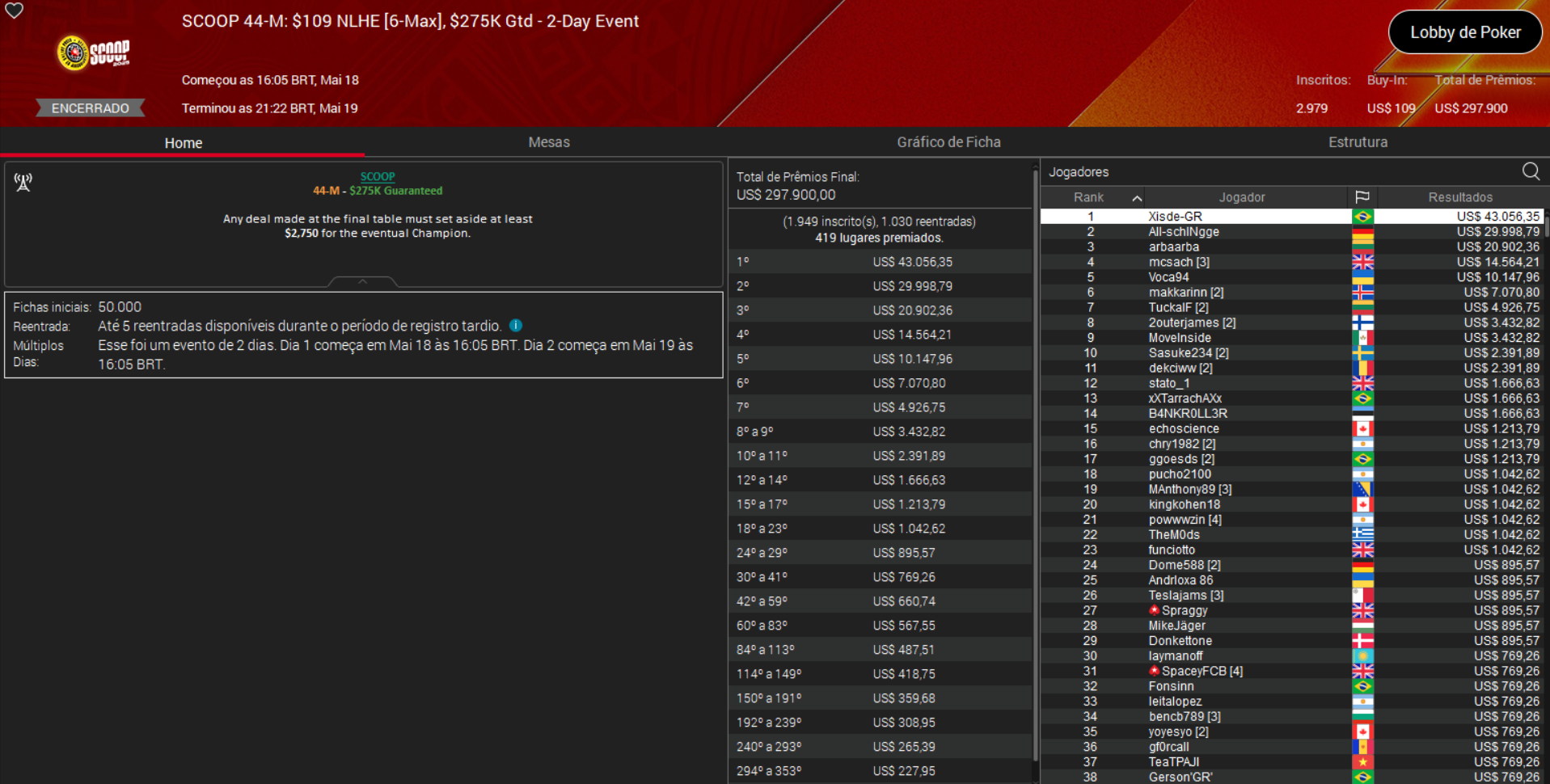Click Kazakhstan flag in laymanoff row
Image resolution: width=1550 pixels, height=784 pixels.
(1362, 656)
